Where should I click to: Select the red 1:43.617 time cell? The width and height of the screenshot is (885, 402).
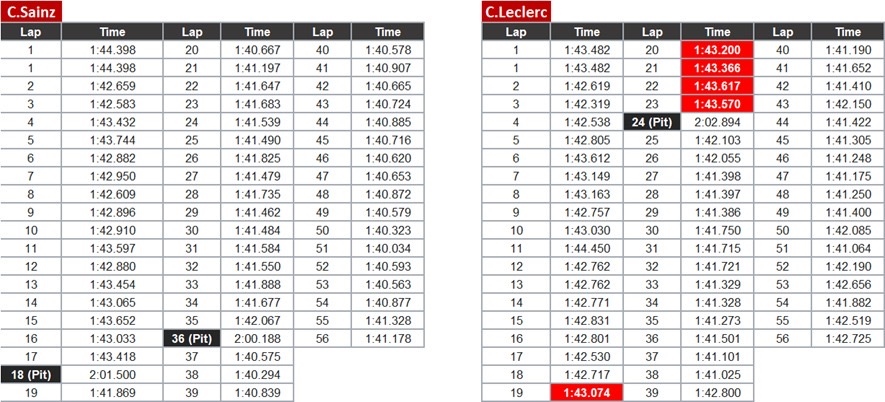(x=716, y=86)
